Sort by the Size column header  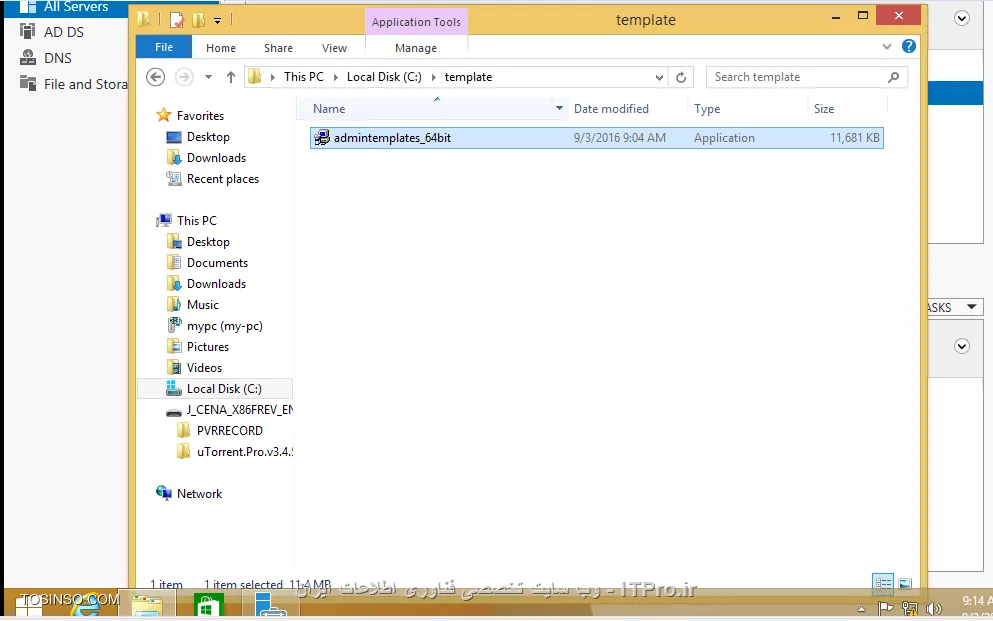[824, 109]
